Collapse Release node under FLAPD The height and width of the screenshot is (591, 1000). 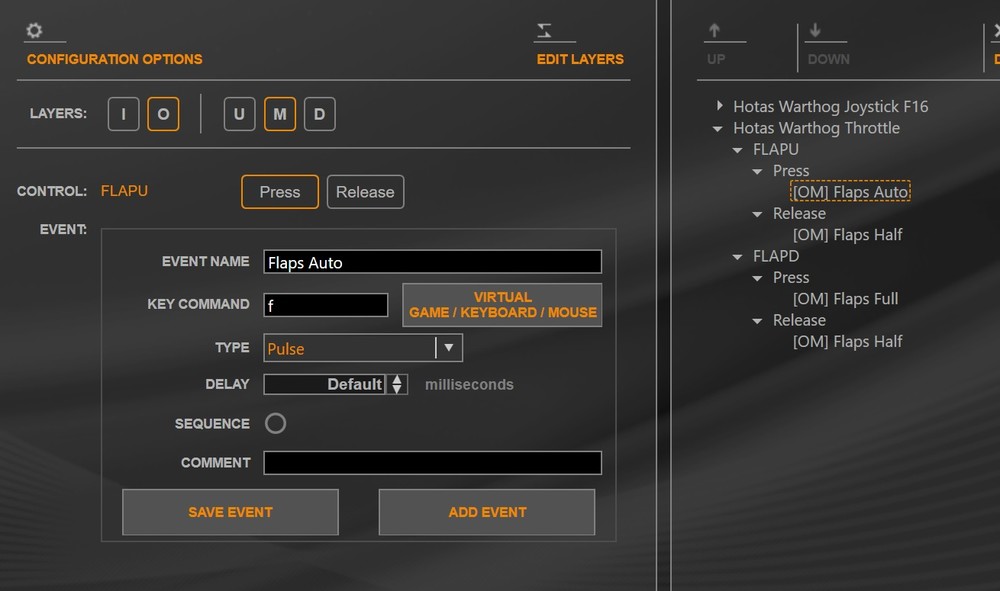[x=758, y=321]
